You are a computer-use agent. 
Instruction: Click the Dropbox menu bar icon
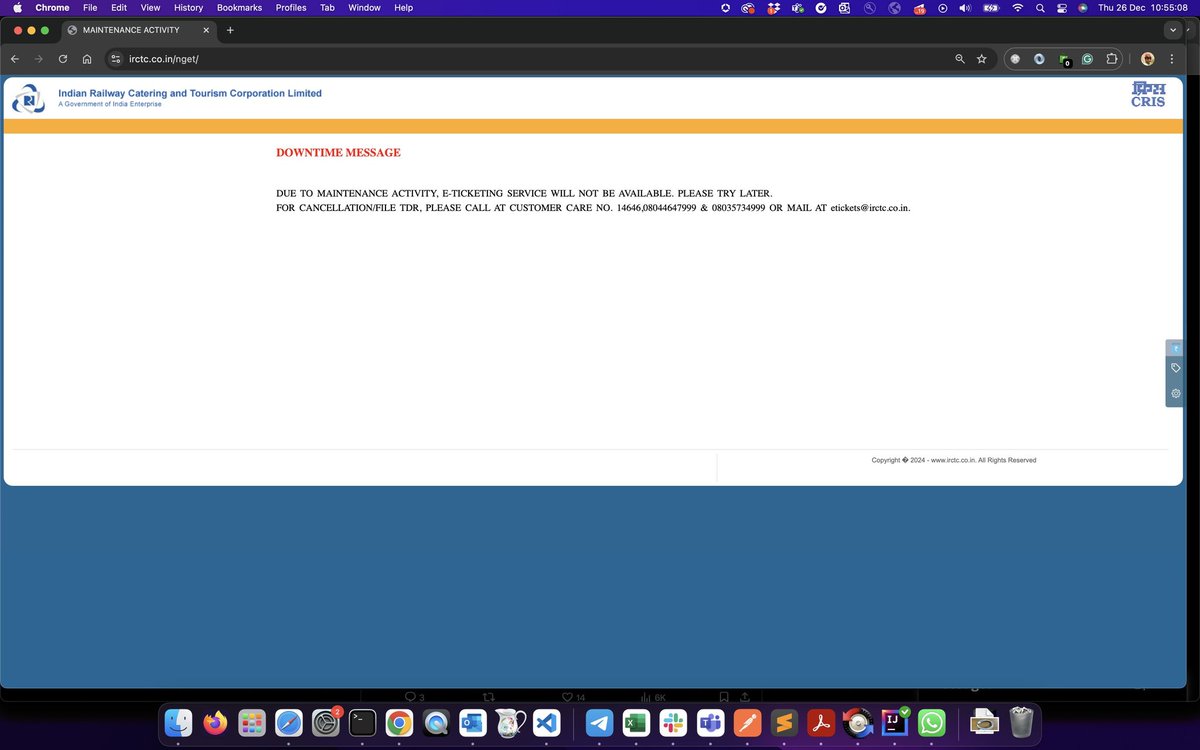click(773, 7)
